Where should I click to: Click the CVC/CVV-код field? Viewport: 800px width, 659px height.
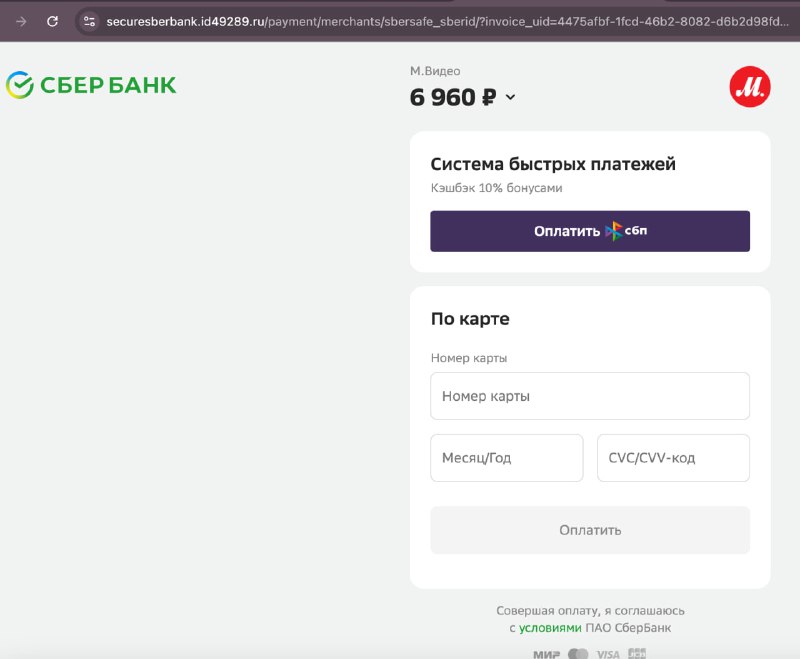pyautogui.click(x=673, y=458)
